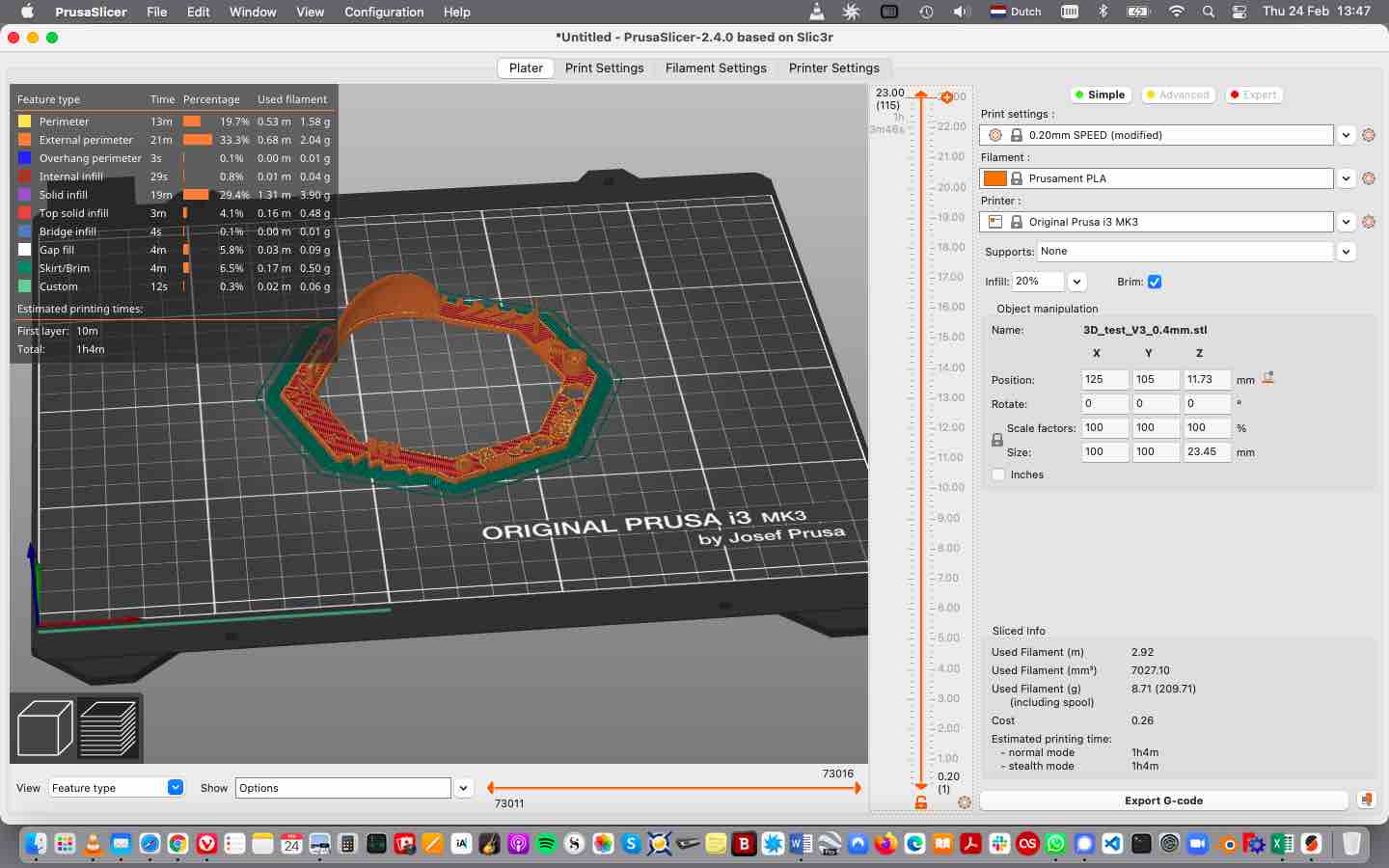This screenshot has height=868, width=1389.
Task: Open the Help menu
Action: 457,12
